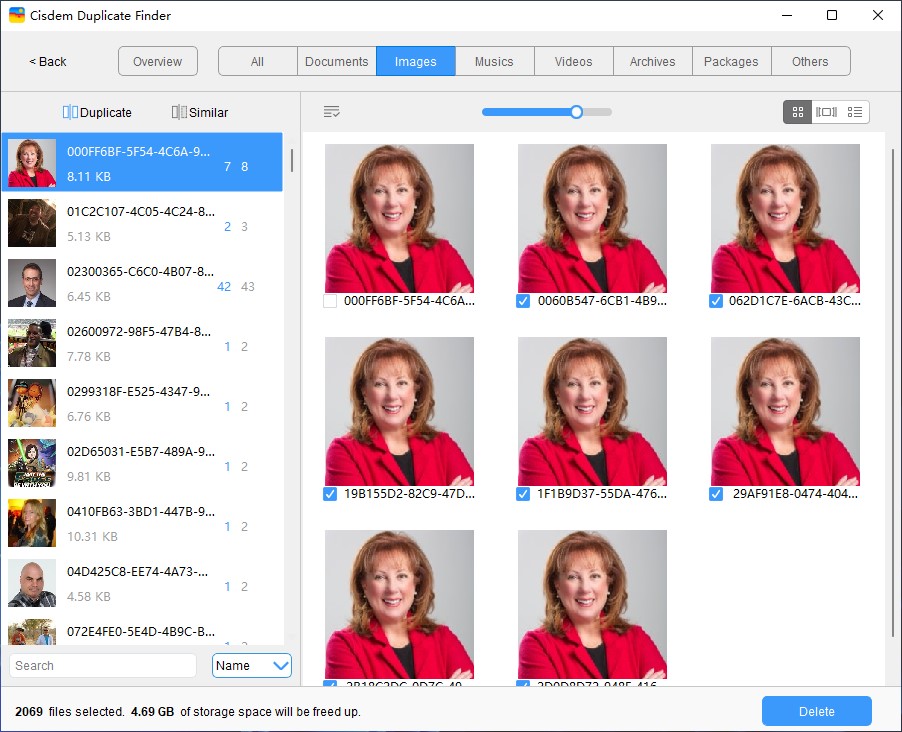
Task: Click the Cisdem Duplicate Finder app icon
Action: [17, 15]
